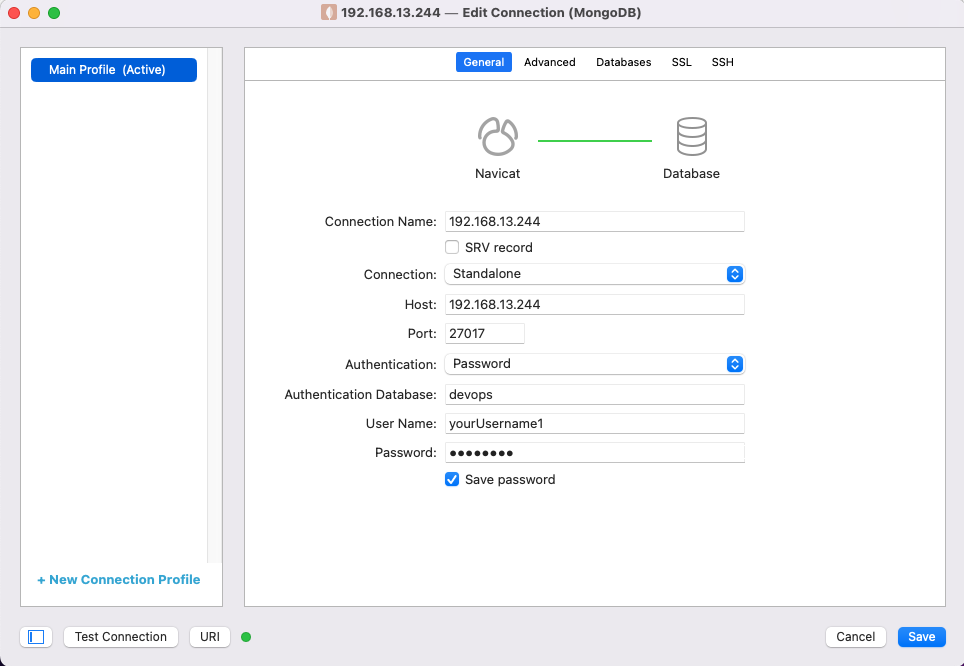Focus the Password field

click(x=595, y=453)
